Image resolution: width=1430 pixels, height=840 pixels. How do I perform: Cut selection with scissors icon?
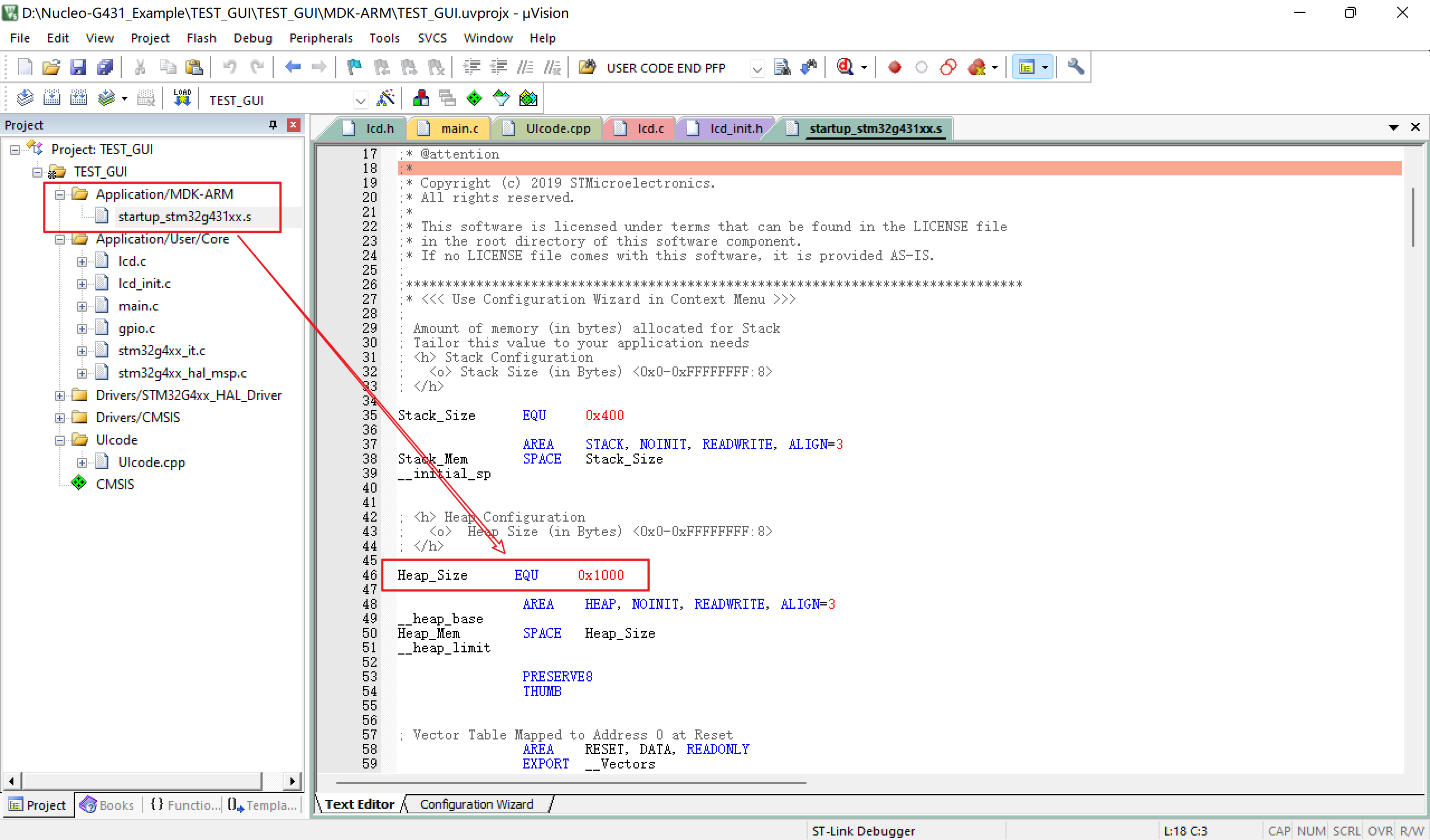140,68
